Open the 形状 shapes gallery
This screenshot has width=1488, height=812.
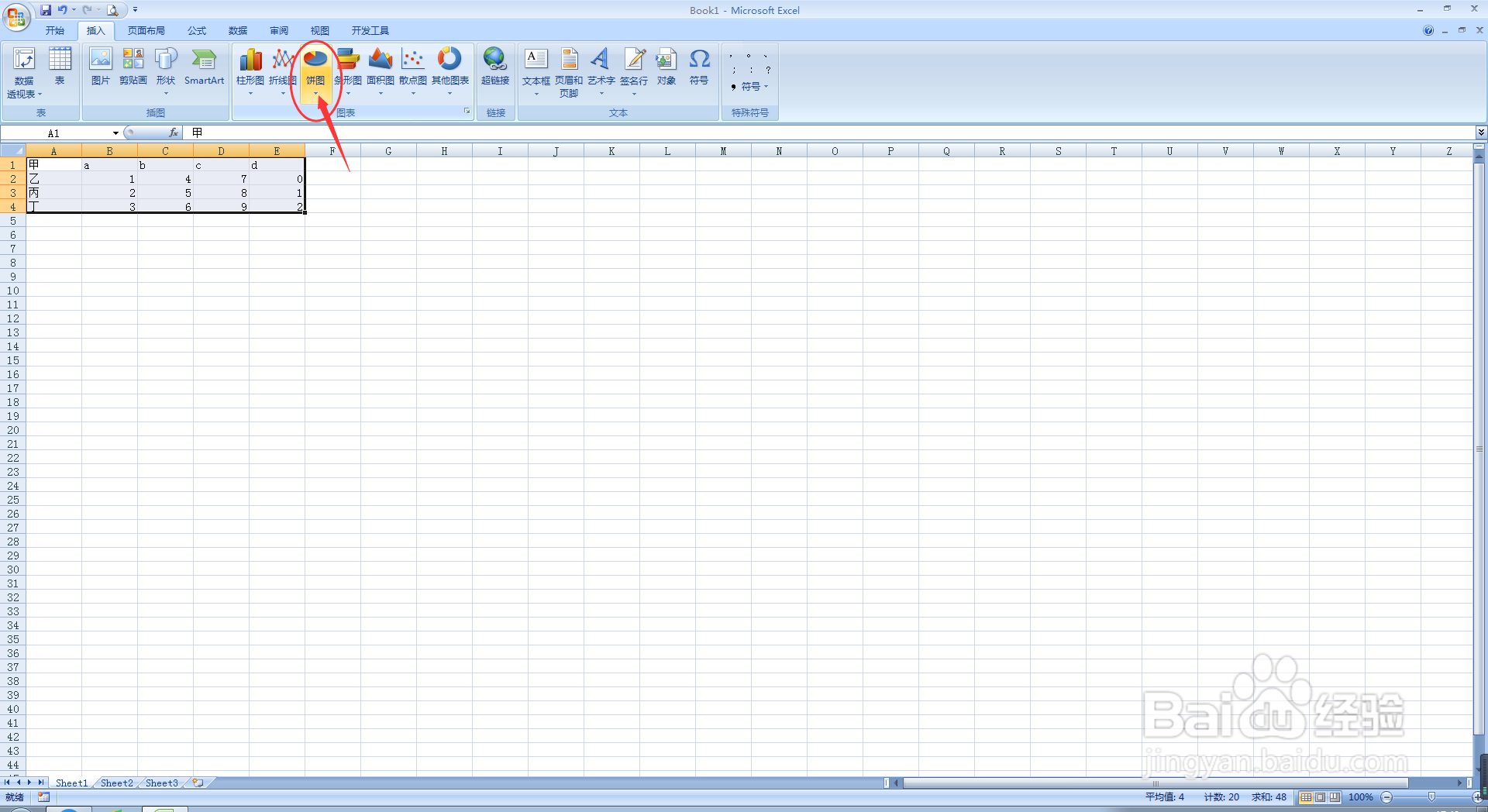click(166, 71)
